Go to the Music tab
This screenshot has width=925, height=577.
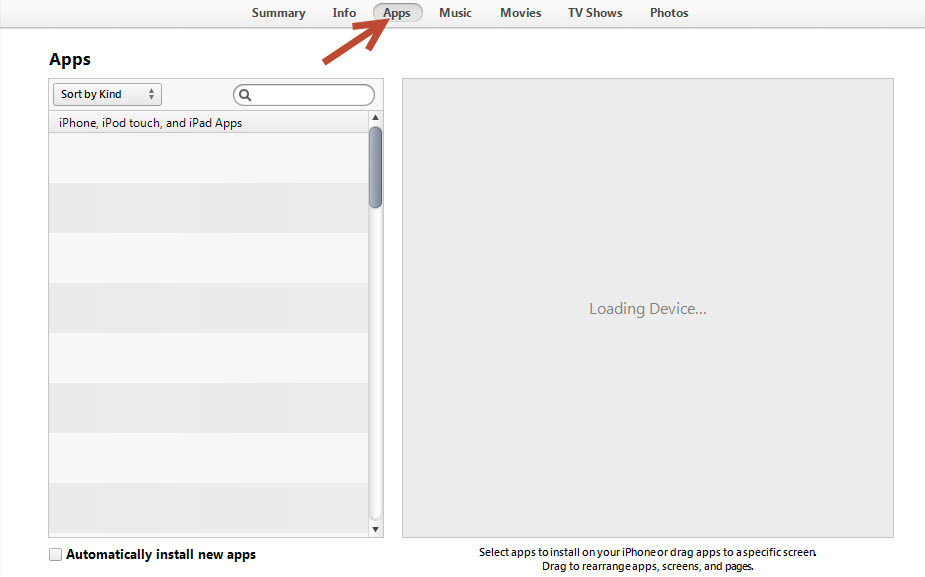(x=455, y=13)
